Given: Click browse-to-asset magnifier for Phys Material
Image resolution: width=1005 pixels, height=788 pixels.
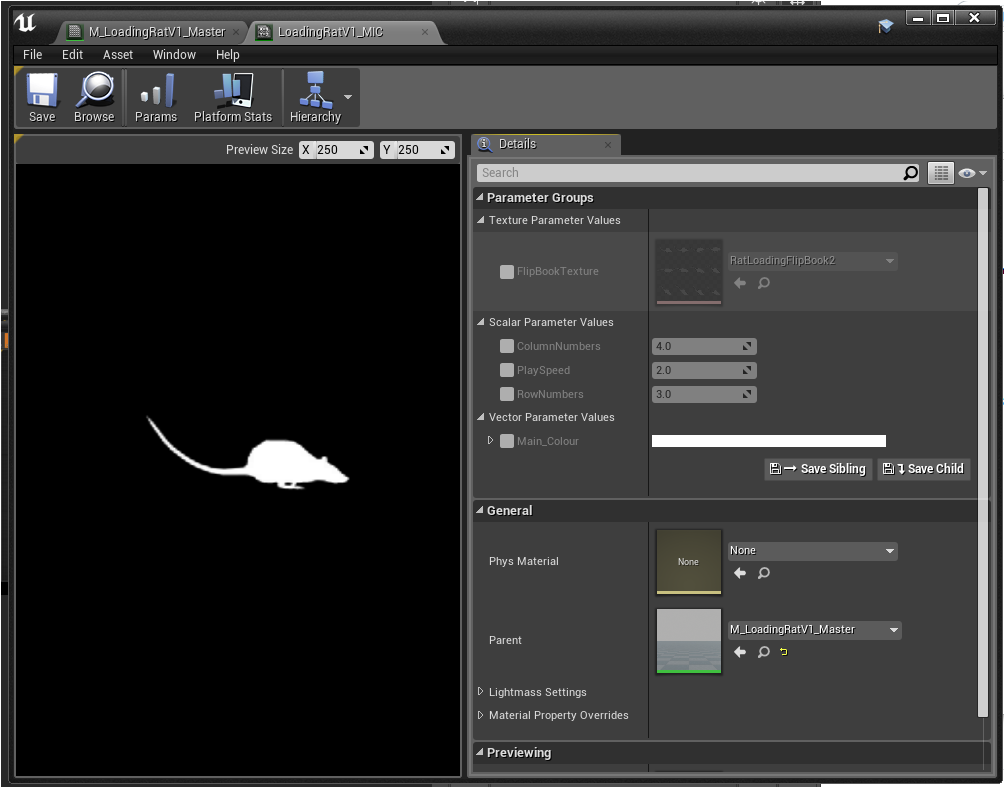Looking at the screenshot, I should 763,573.
